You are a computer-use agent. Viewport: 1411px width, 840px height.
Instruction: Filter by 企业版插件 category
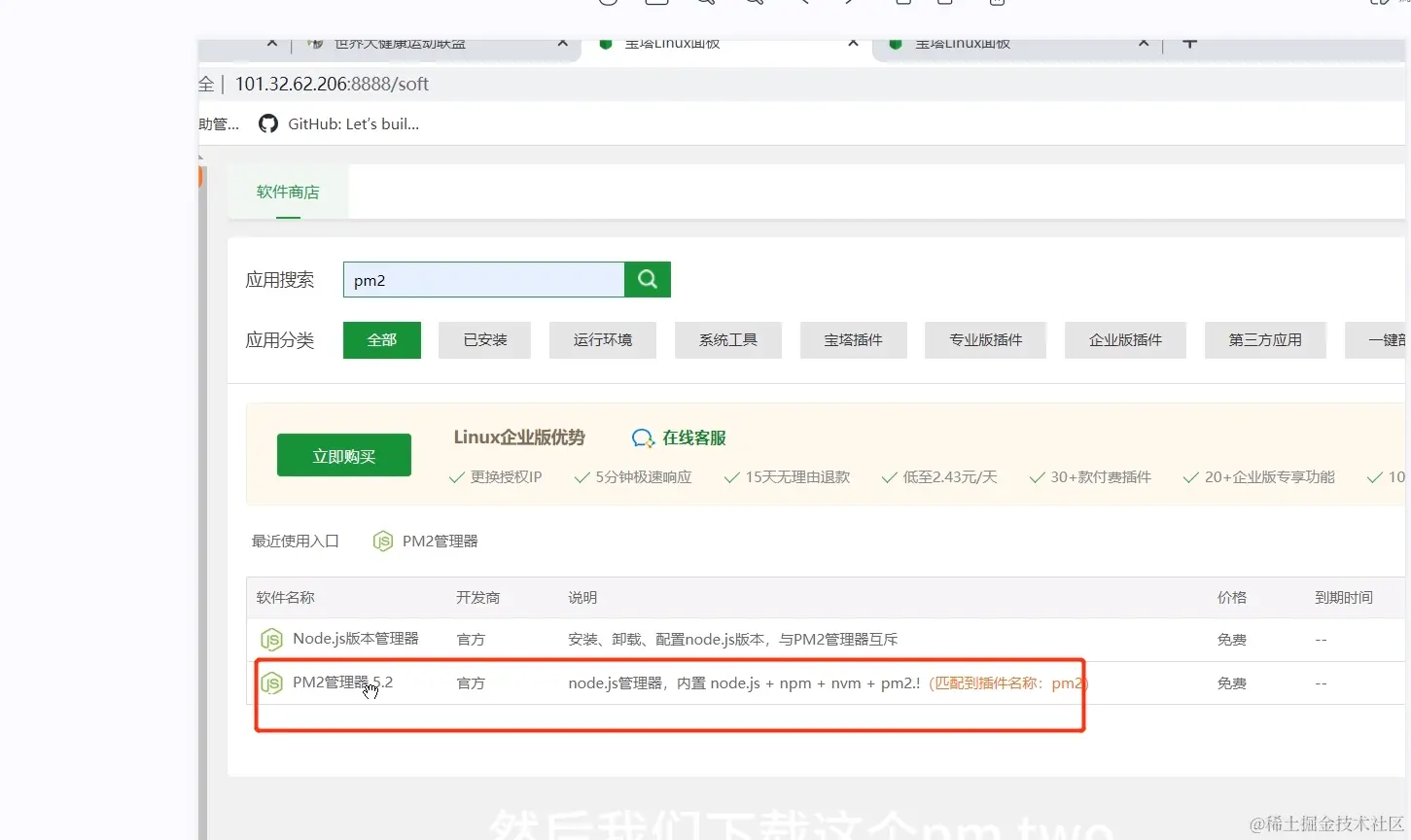[x=1125, y=340]
